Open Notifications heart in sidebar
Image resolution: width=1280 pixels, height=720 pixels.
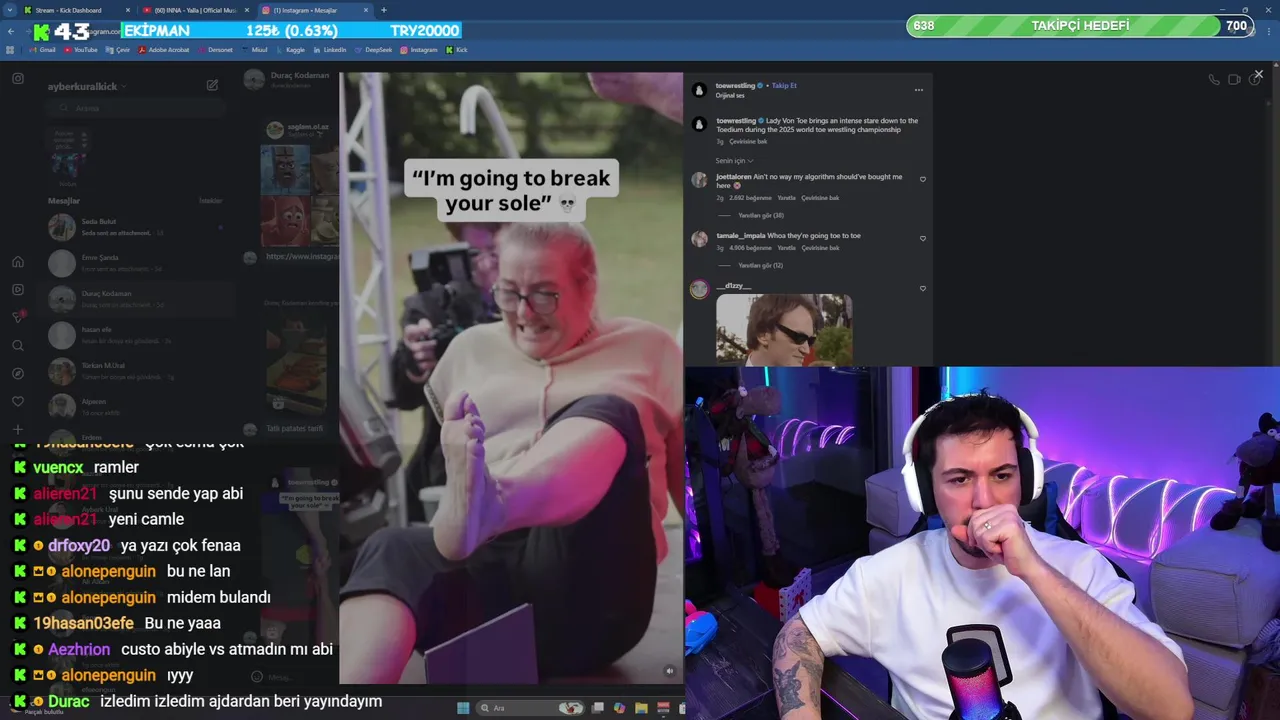(18, 402)
